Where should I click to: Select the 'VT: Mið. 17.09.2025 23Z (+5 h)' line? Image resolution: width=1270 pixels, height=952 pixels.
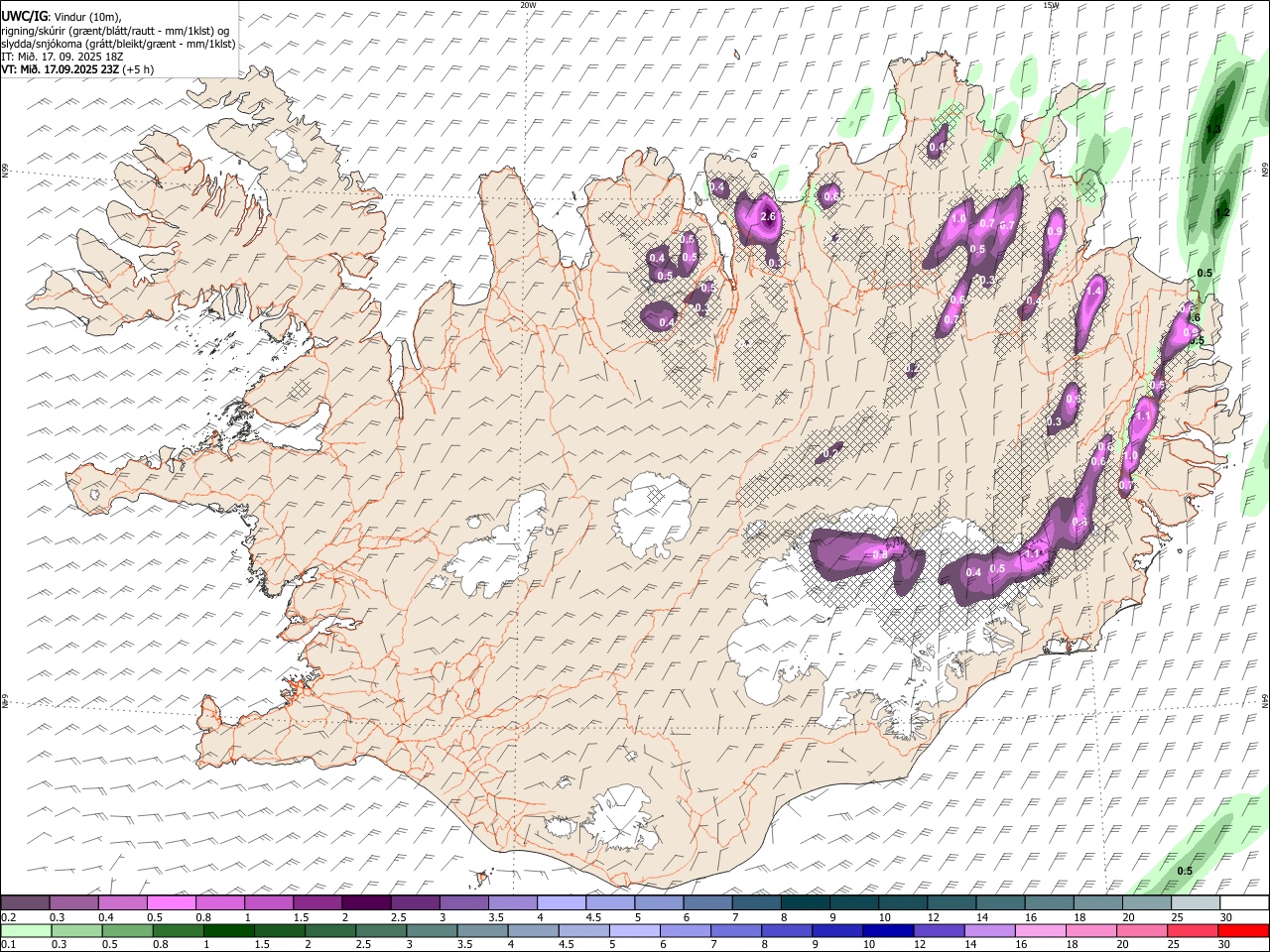click(77, 69)
